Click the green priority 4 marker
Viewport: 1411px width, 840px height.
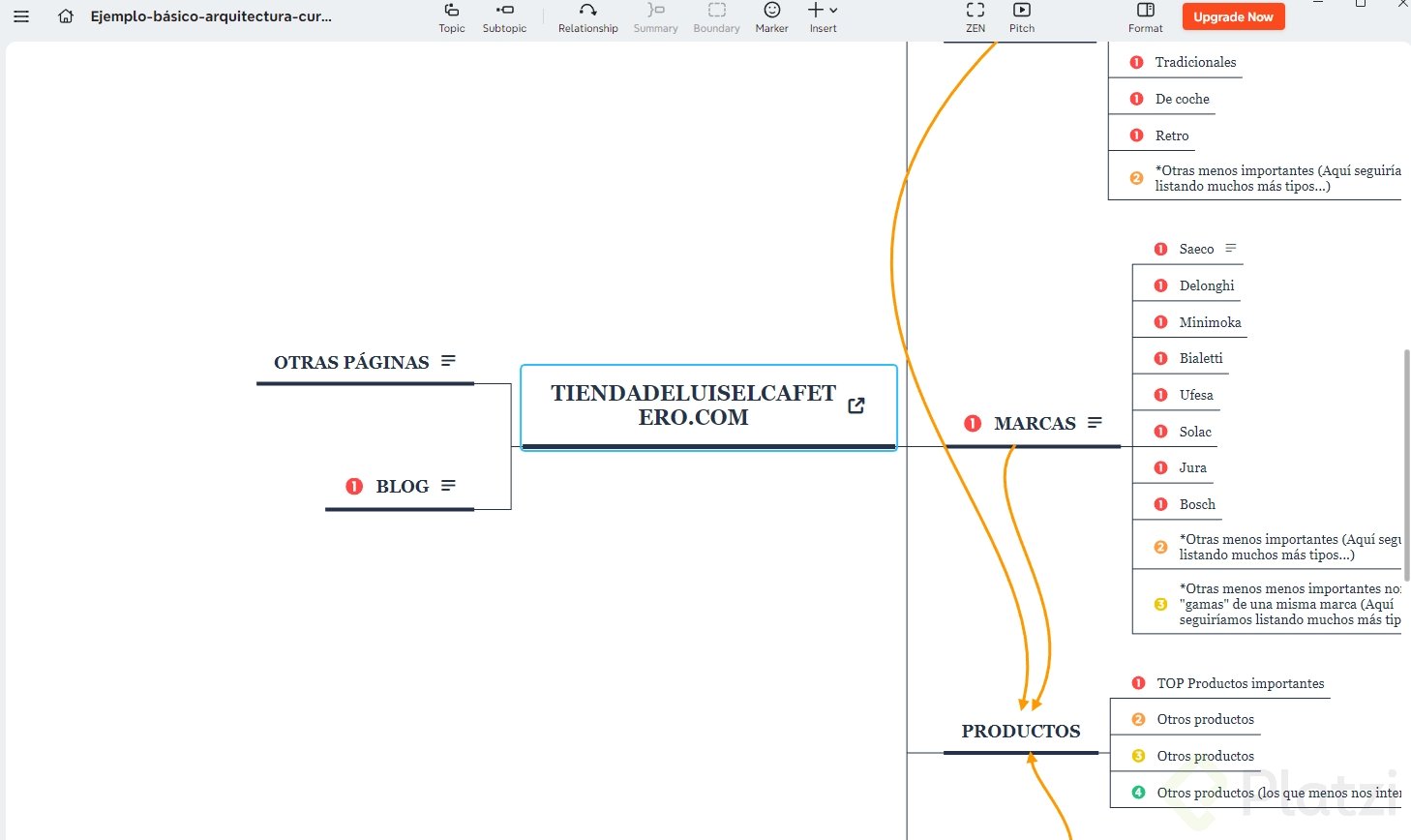pyautogui.click(x=1138, y=793)
